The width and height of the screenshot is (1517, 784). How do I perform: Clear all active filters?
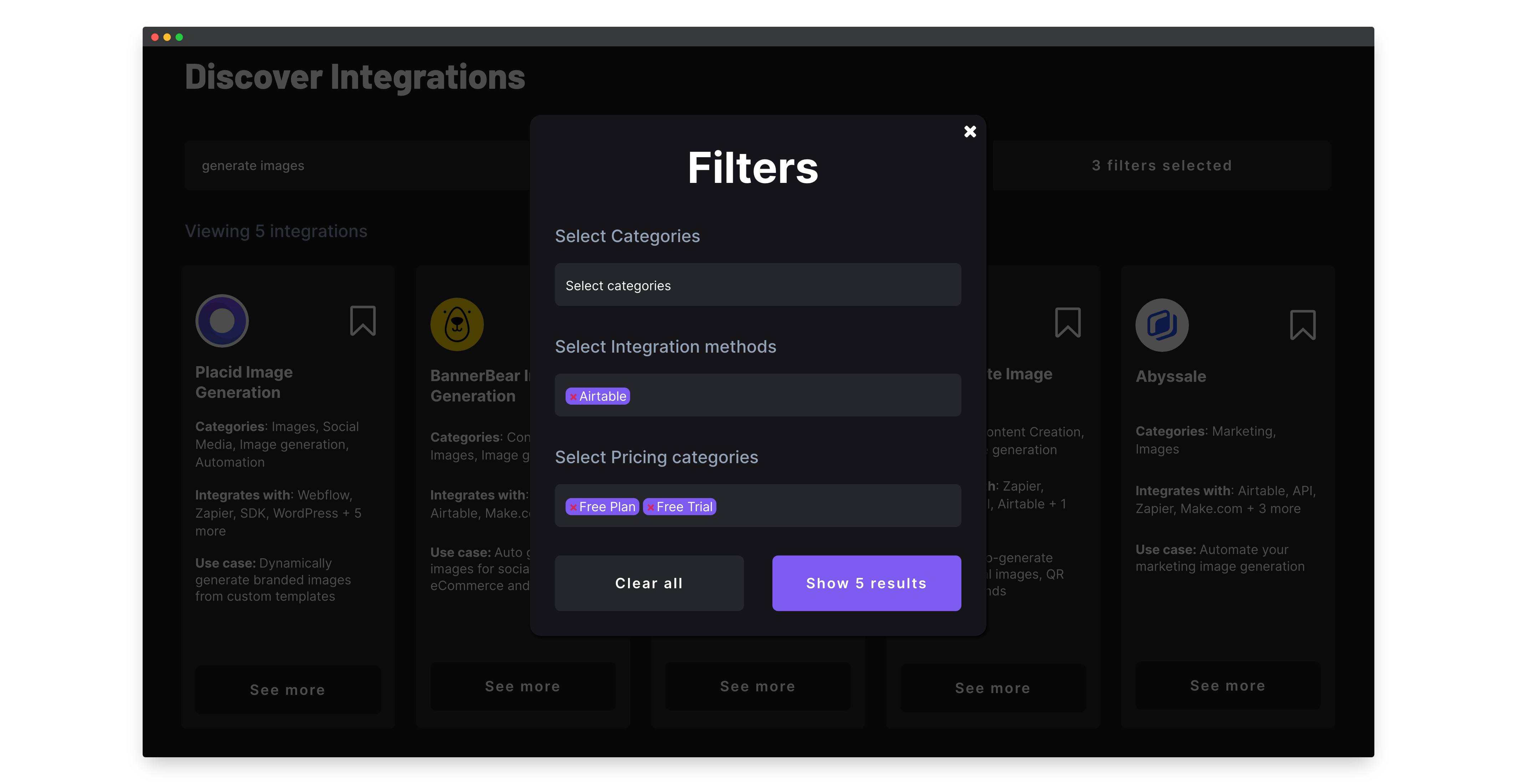649,583
